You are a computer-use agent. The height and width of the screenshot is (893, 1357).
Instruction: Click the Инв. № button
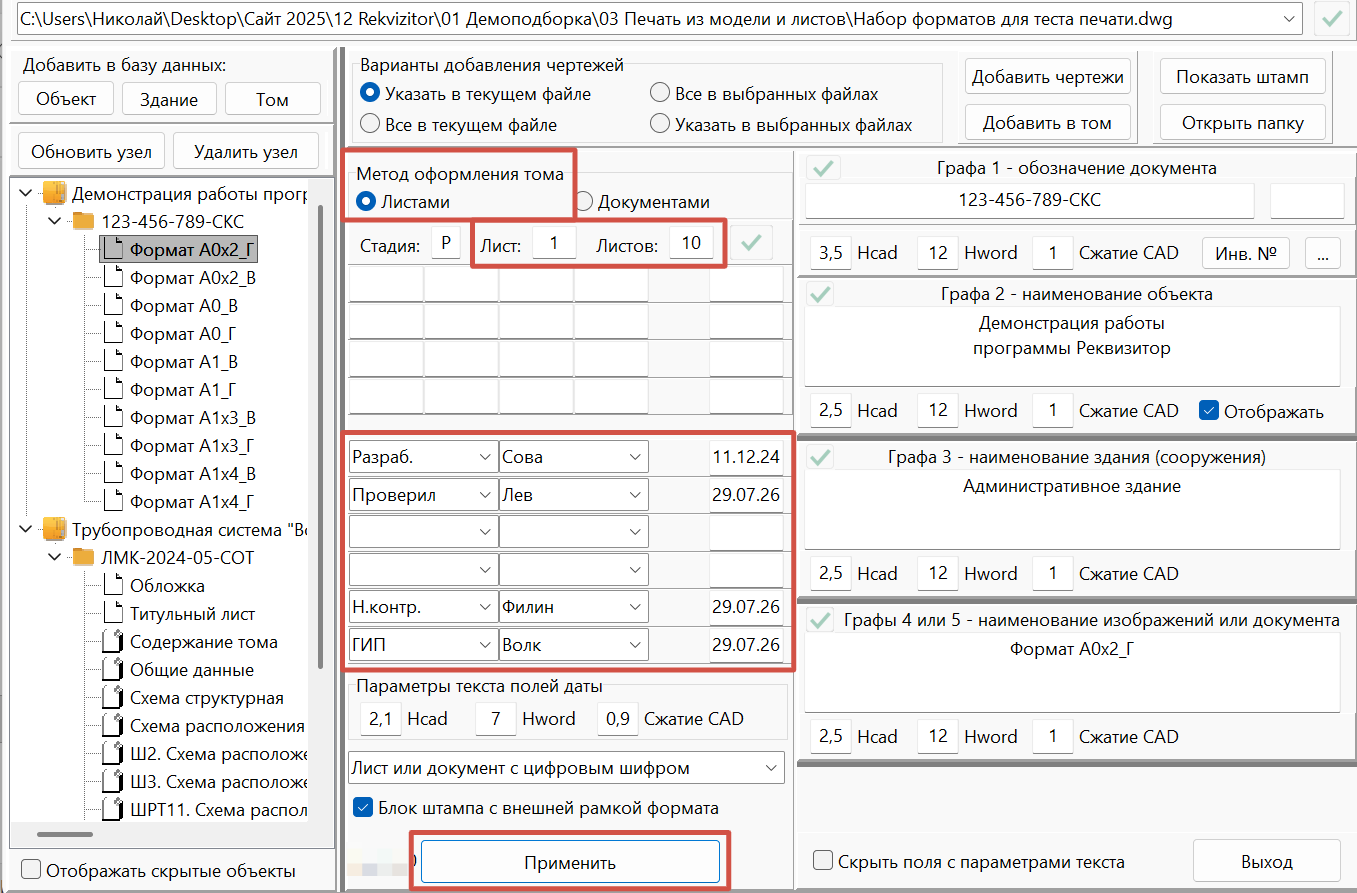click(x=1246, y=253)
